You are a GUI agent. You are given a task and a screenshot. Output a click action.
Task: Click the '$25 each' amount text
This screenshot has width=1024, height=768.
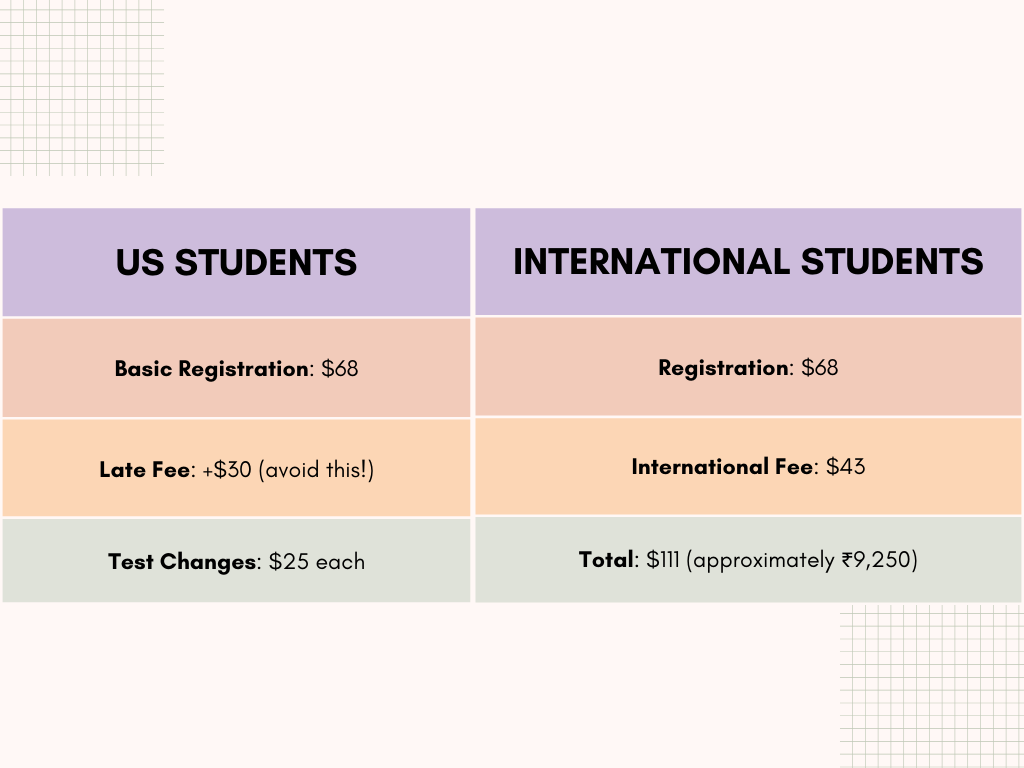pyautogui.click(x=317, y=562)
